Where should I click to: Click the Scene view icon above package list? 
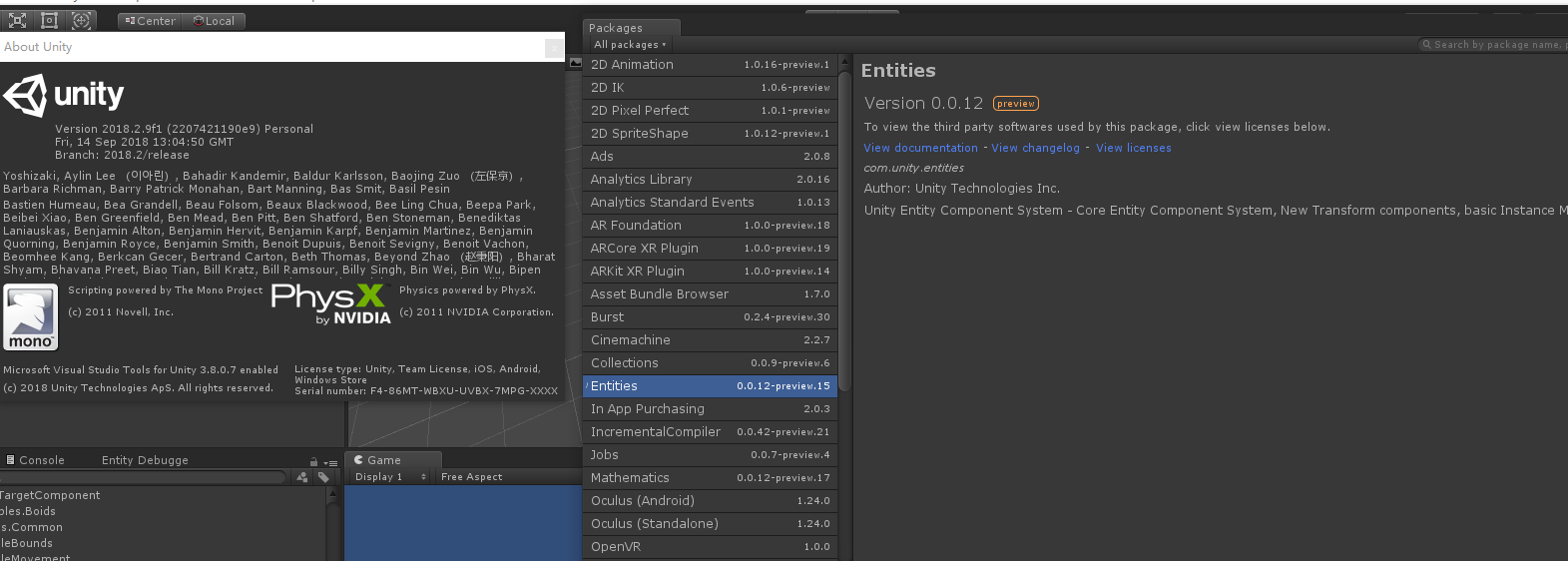click(575, 63)
